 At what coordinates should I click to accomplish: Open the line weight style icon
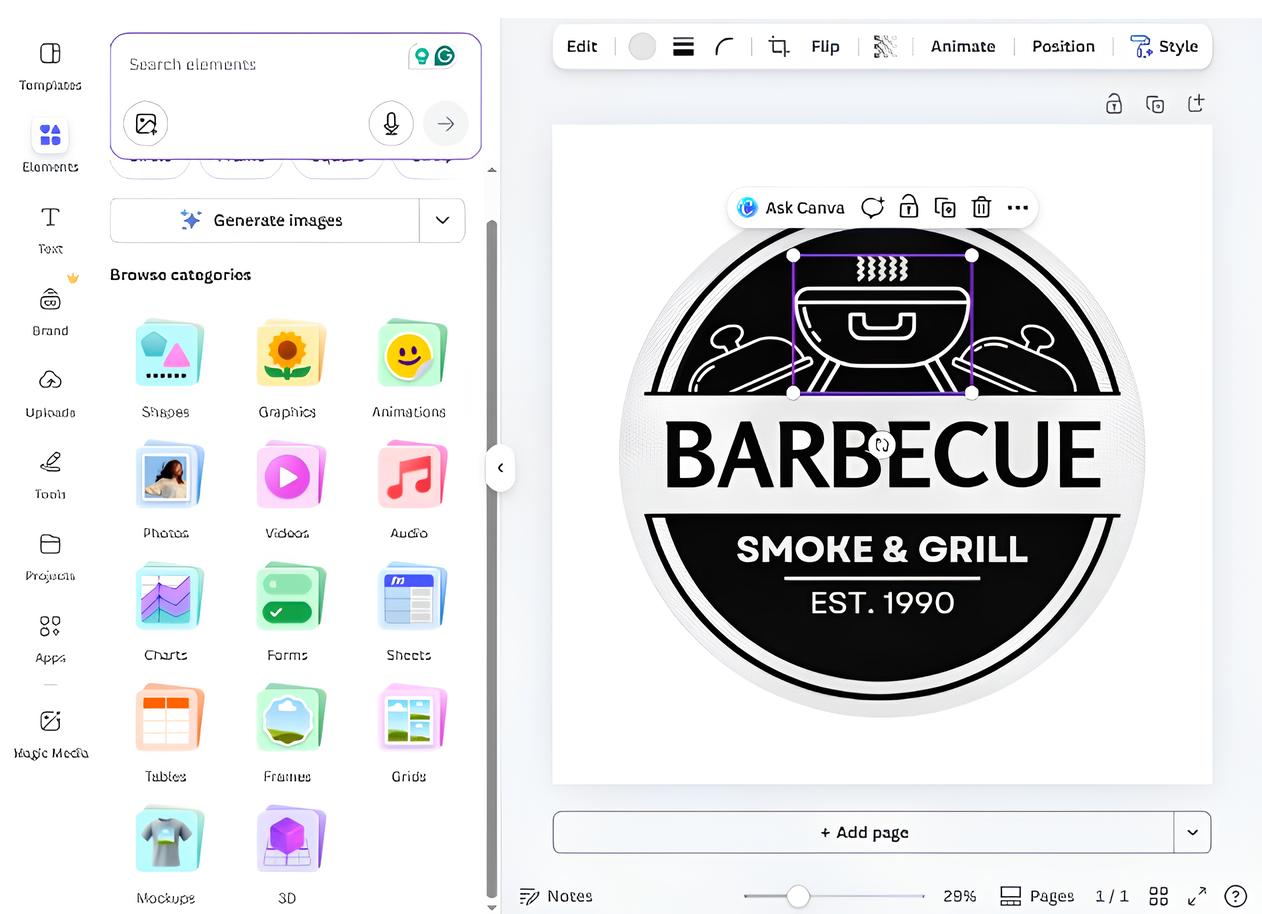[684, 47]
